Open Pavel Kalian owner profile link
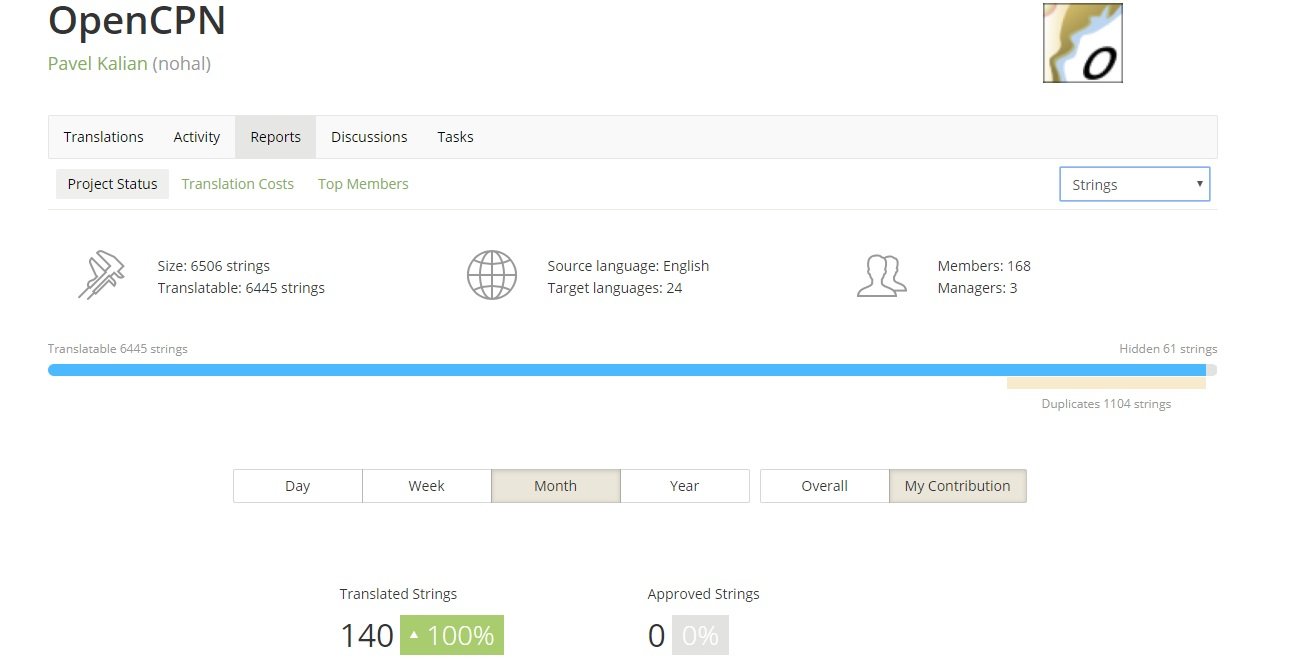Screen dimensions: 1307x659 click(97, 64)
